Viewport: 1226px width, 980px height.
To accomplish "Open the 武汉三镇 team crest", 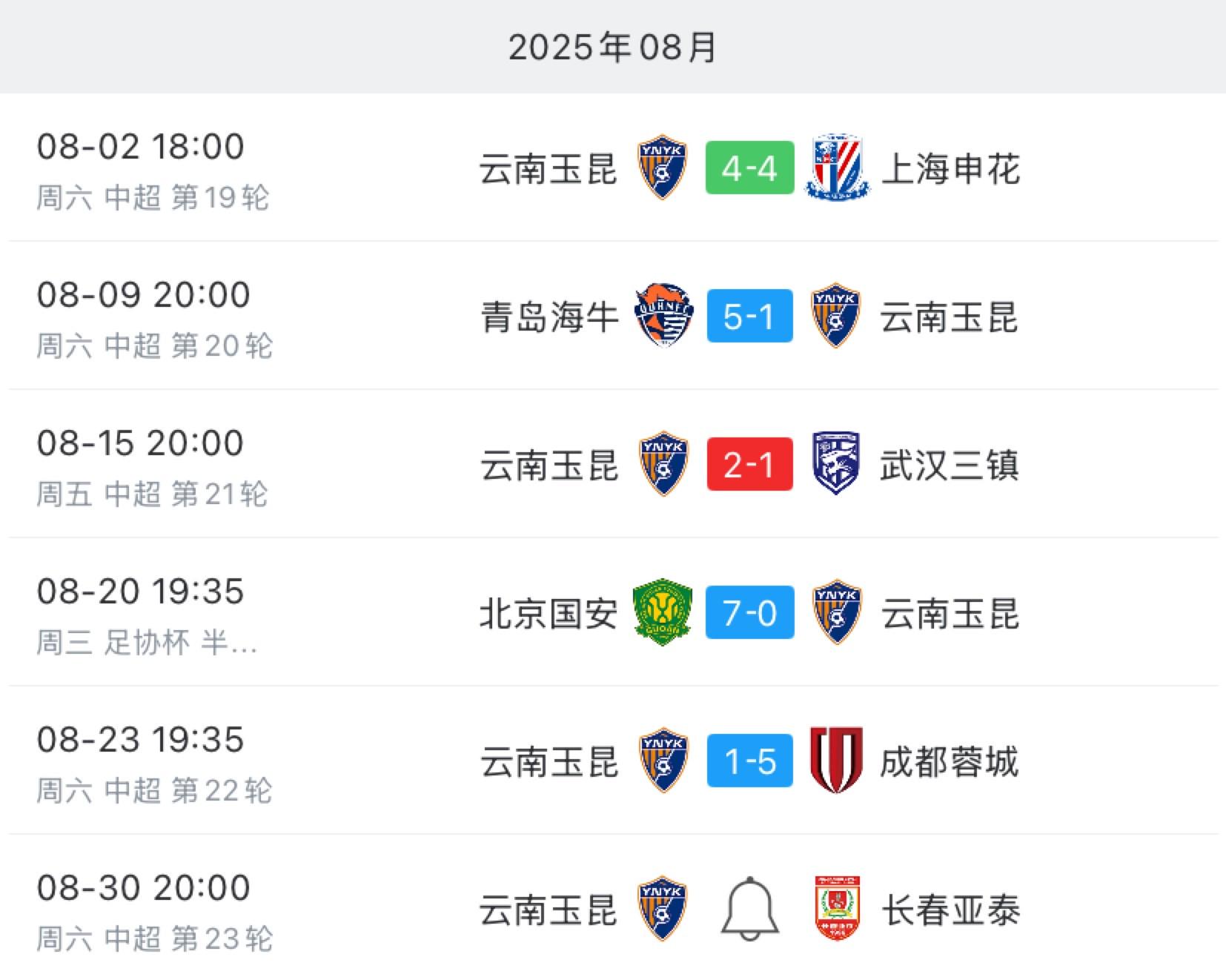I will point(836,464).
